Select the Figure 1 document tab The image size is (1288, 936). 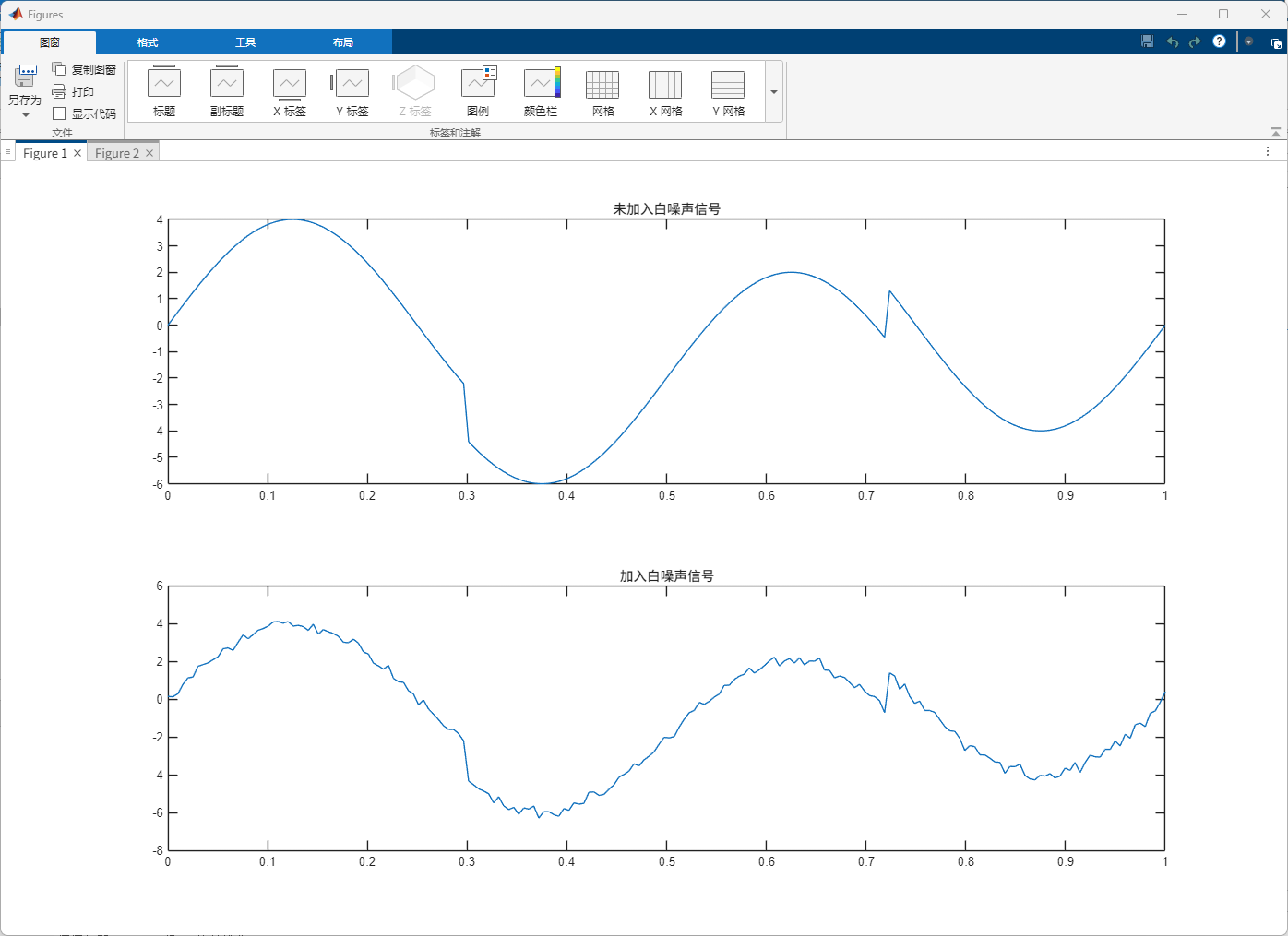click(x=44, y=153)
